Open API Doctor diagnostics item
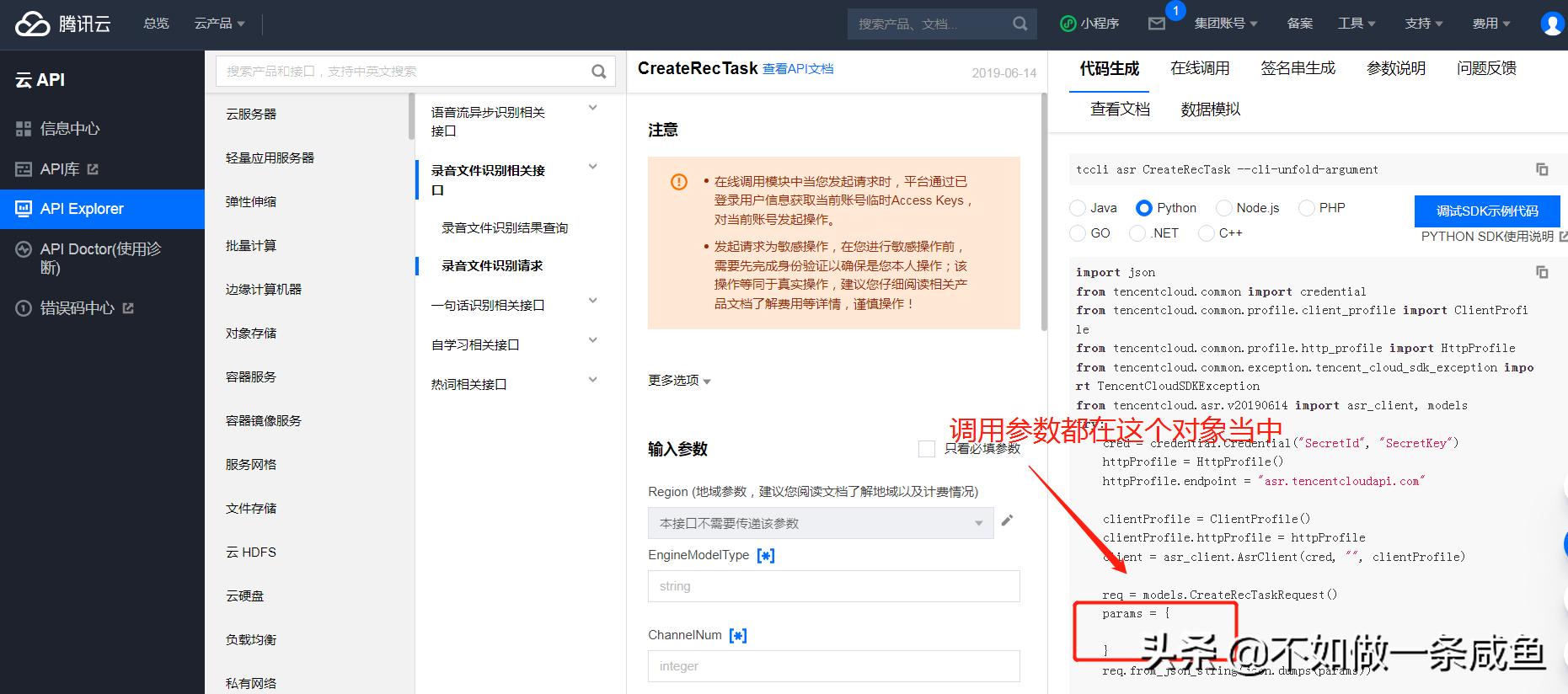Image resolution: width=1568 pixels, height=694 pixels. (x=102, y=259)
